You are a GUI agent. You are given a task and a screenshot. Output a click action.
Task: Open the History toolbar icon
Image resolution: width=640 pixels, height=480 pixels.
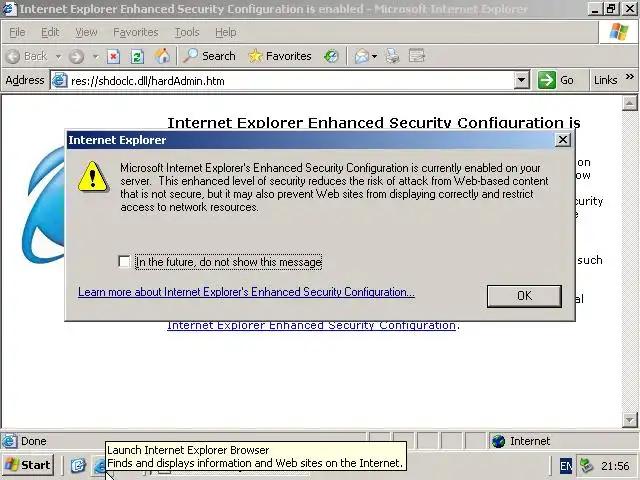click(331, 56)
